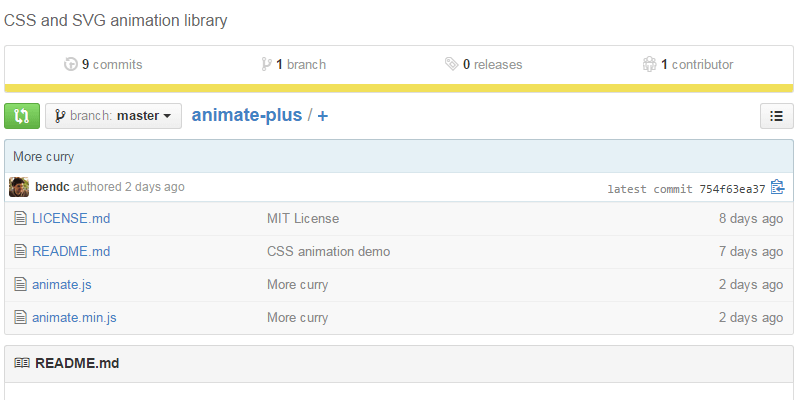800x400 pixels.
Task: Open the branch: master dropdown
Action: click(113, 116)
